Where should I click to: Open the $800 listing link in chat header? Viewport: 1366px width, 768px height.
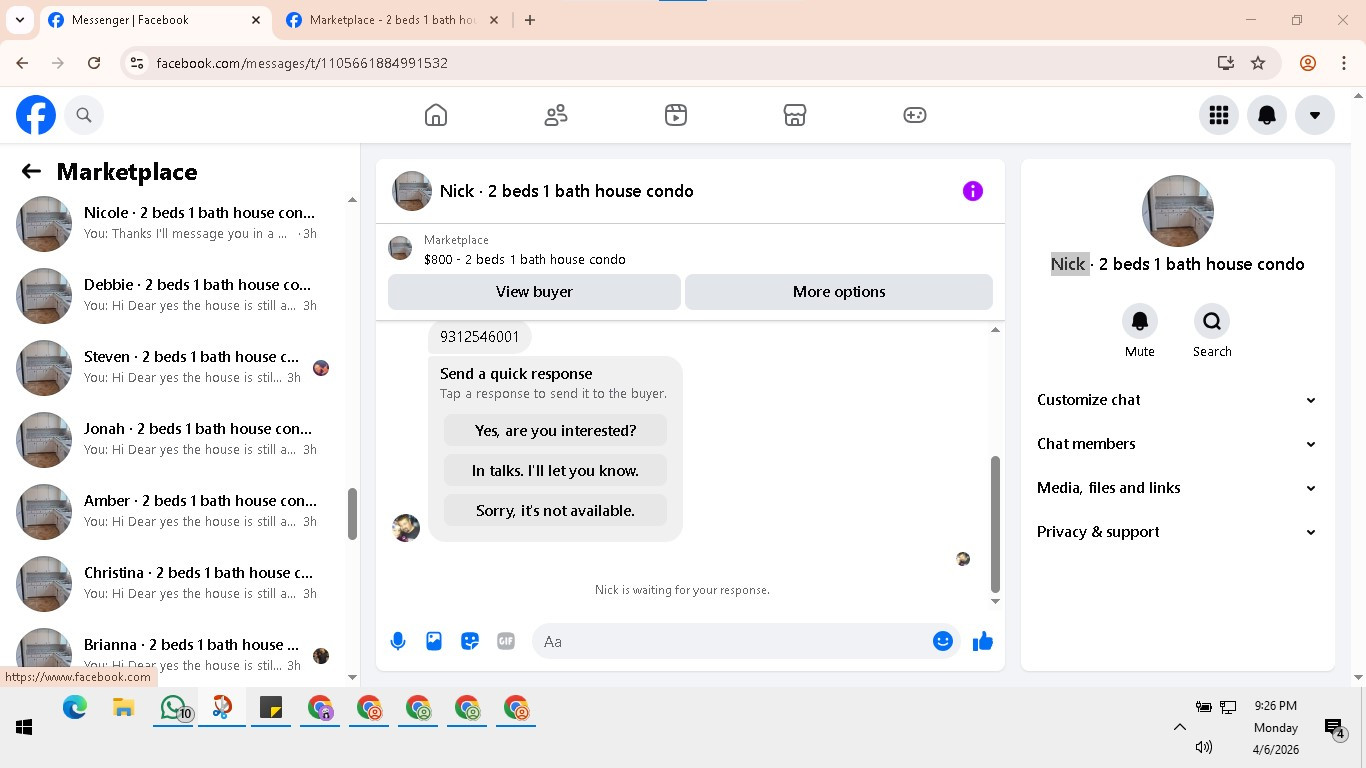(x=525, y=259)
